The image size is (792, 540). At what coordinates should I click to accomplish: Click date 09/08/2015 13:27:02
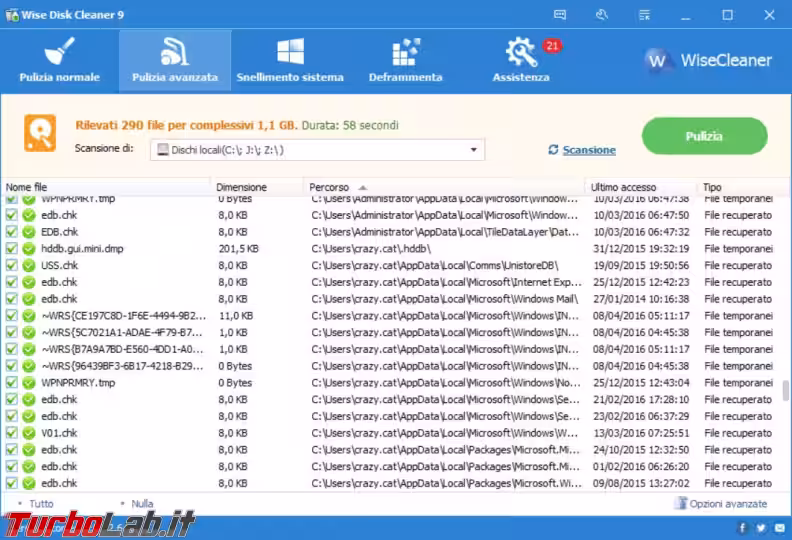[641, 483]
